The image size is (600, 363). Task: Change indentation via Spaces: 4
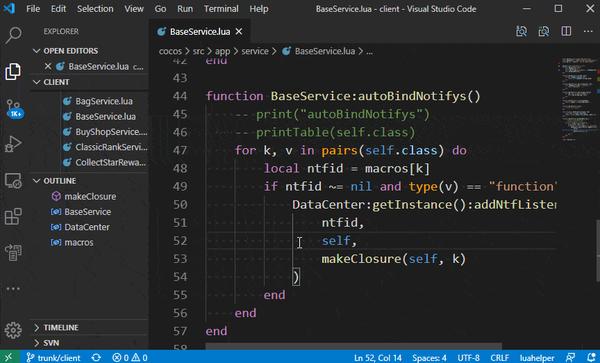(x=429, y=358)
